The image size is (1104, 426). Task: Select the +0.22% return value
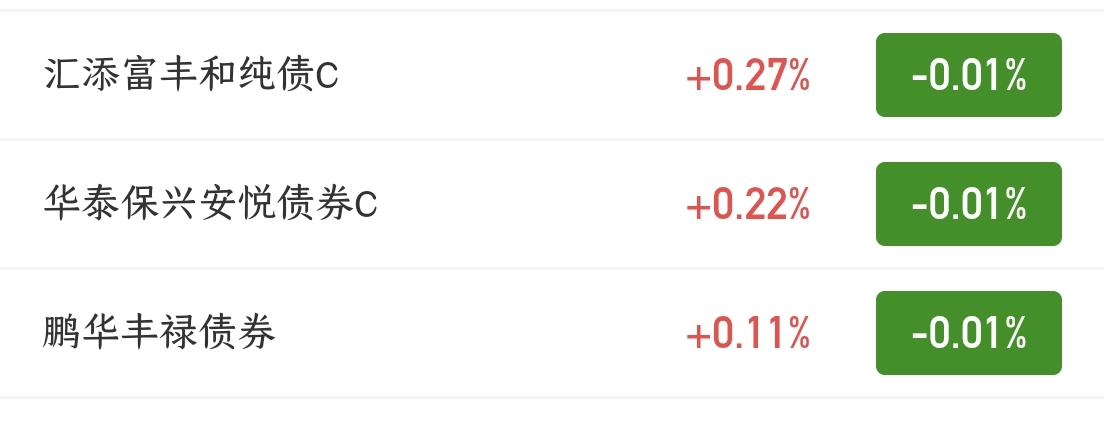click(x=748, y=205)
